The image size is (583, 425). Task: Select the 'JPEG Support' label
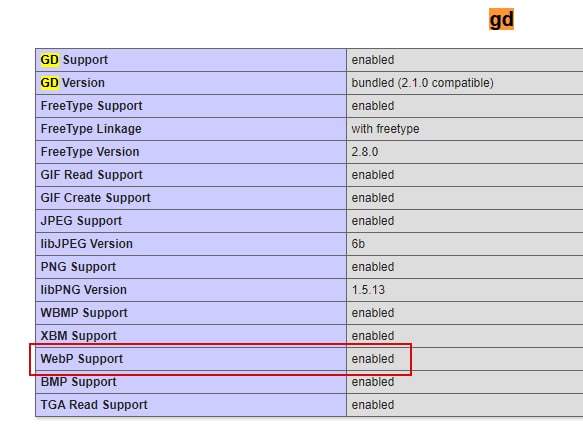[81, 221]
